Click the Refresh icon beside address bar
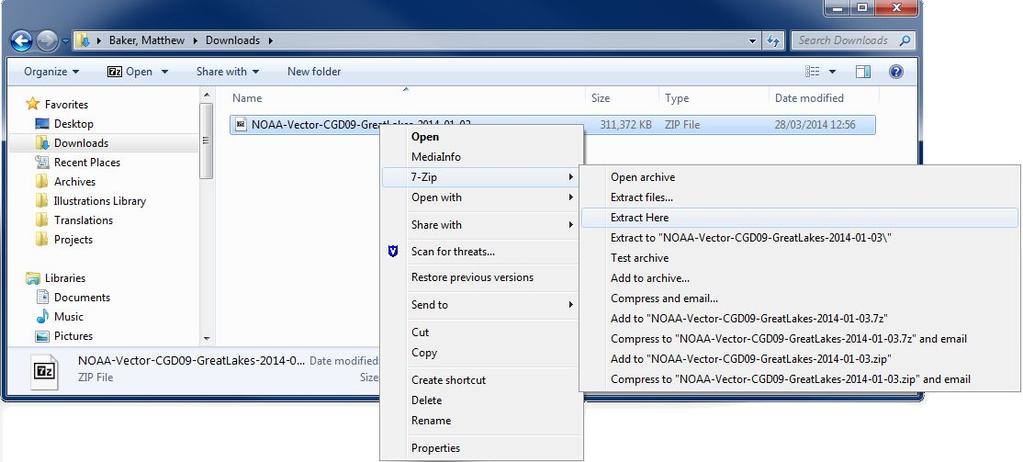The height and width of the screenshot is (462, 1023). [x=774, y=40]
